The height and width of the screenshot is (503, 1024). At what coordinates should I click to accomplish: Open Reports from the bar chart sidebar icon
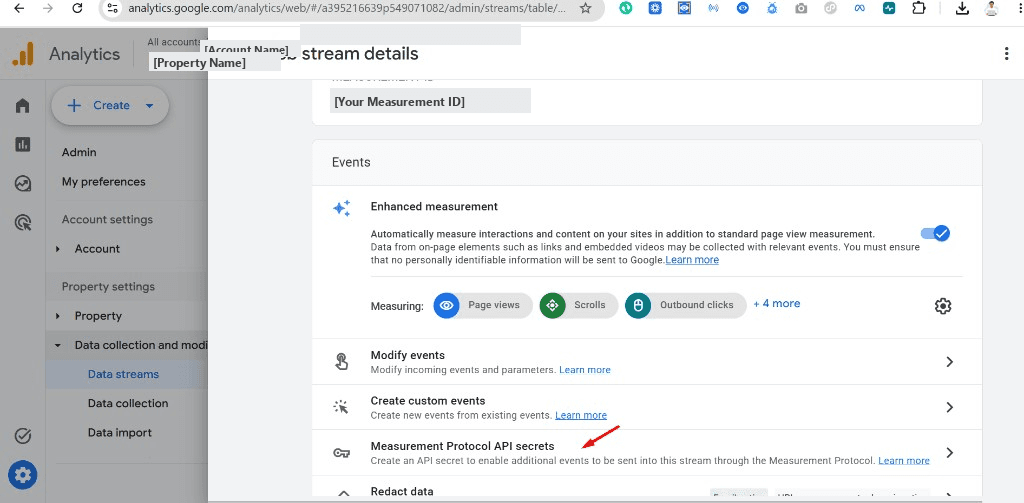(x=23, y=144)
